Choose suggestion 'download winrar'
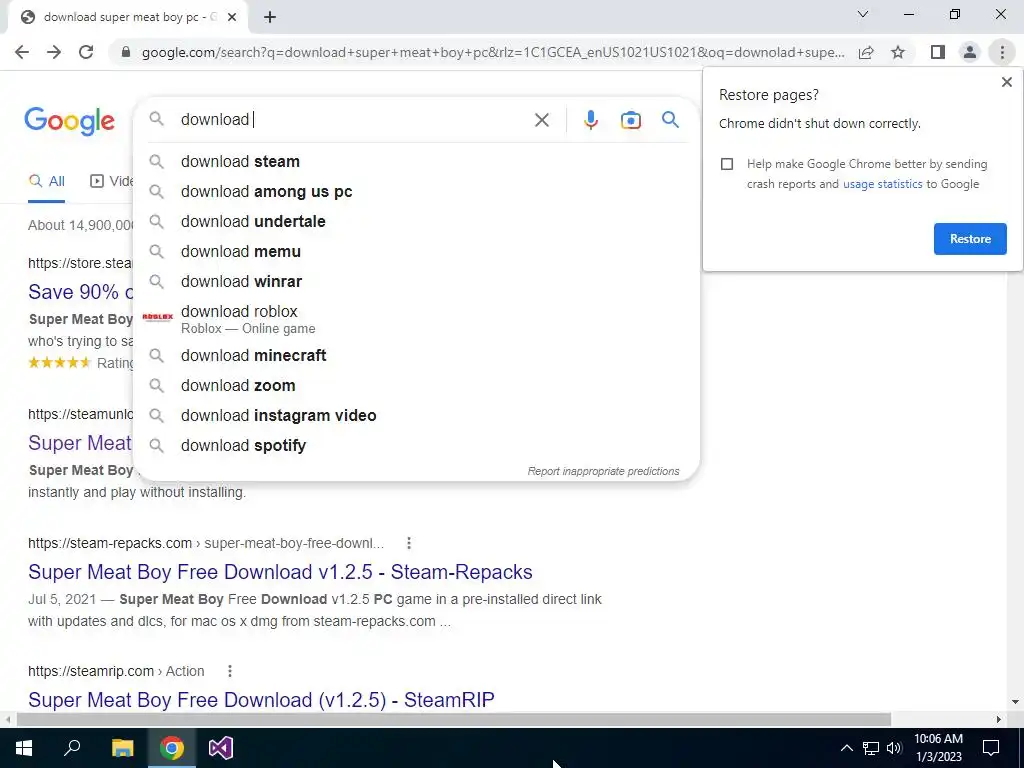The height and width of the screenshot is (768, 1024). pyautogui.click(x=416, y=281)
